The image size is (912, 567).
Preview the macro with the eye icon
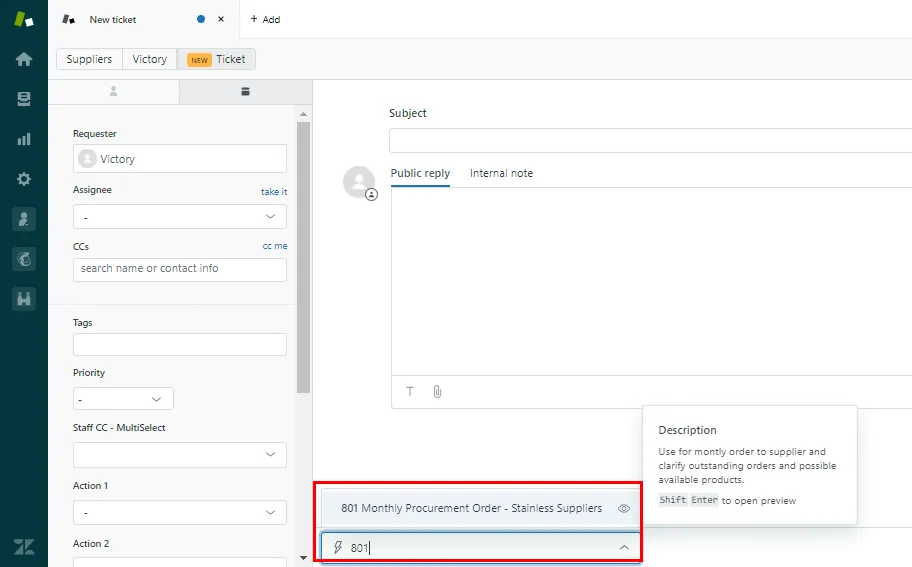(x=624, y=508)
